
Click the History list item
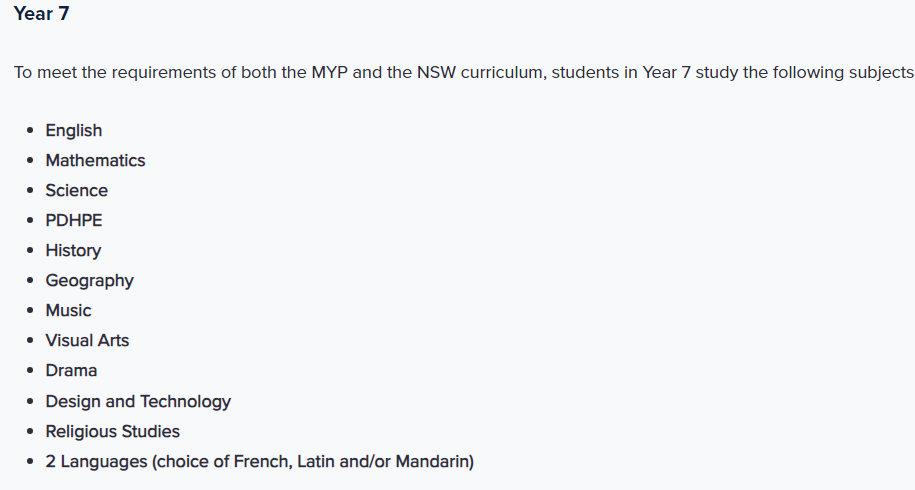(x=73, y=250)
